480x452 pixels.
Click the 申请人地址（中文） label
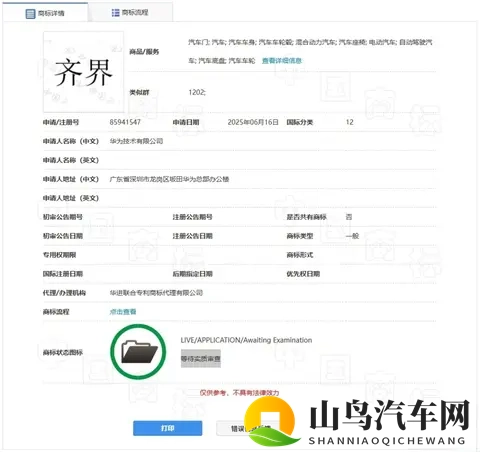click(71, 179)
